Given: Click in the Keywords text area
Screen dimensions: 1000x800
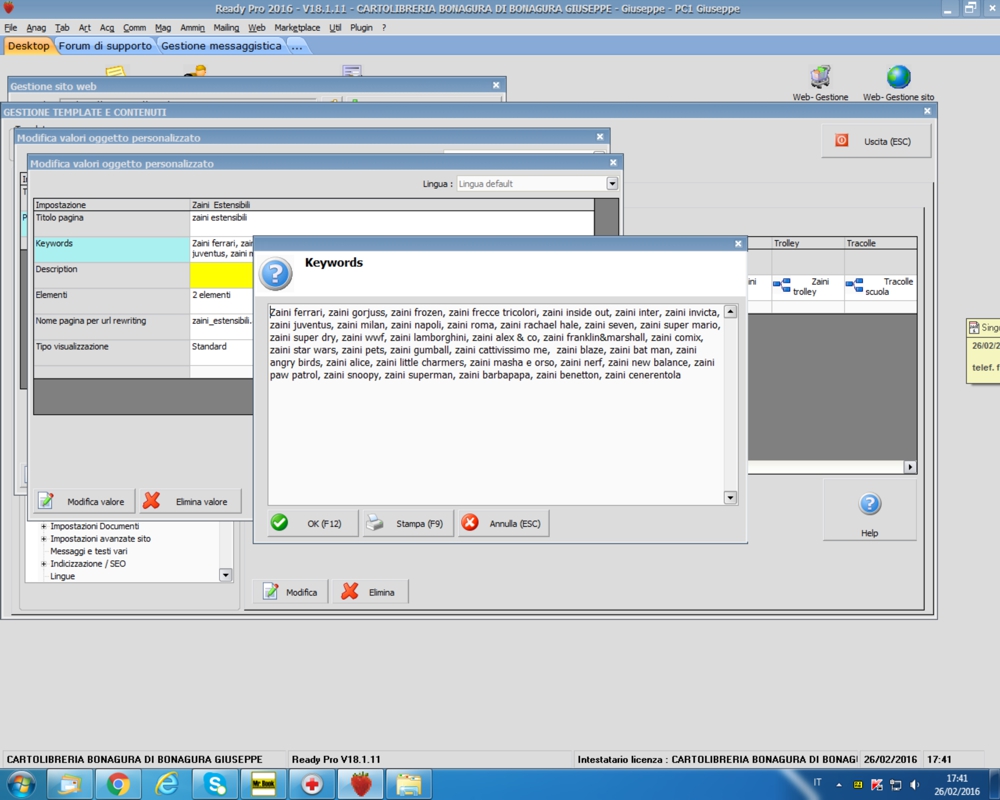Looking at the screenshot, I should click(x=496, y=404).
